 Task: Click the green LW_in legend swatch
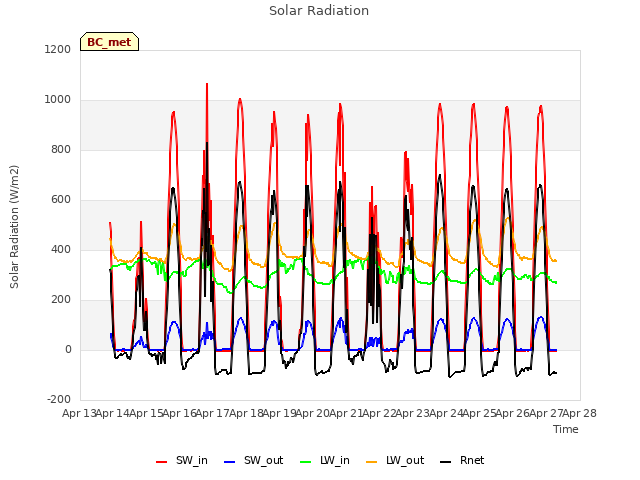click(x=306, y=462)
